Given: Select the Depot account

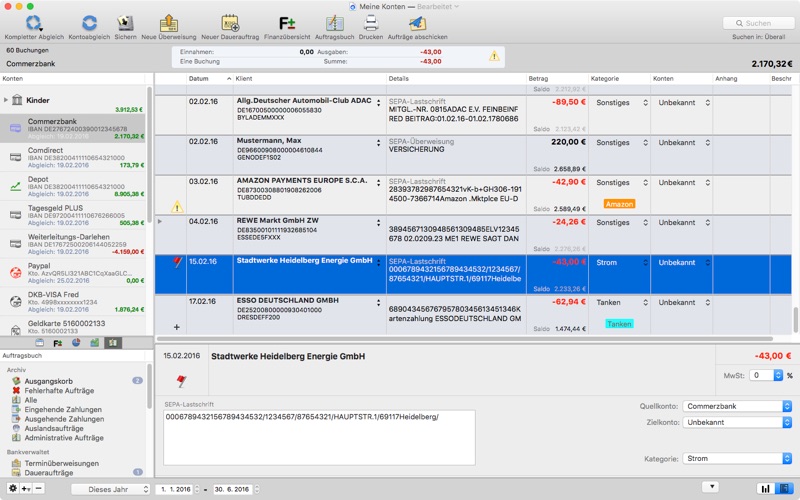Looking at the screenshot, I should (x=72, y=187).
